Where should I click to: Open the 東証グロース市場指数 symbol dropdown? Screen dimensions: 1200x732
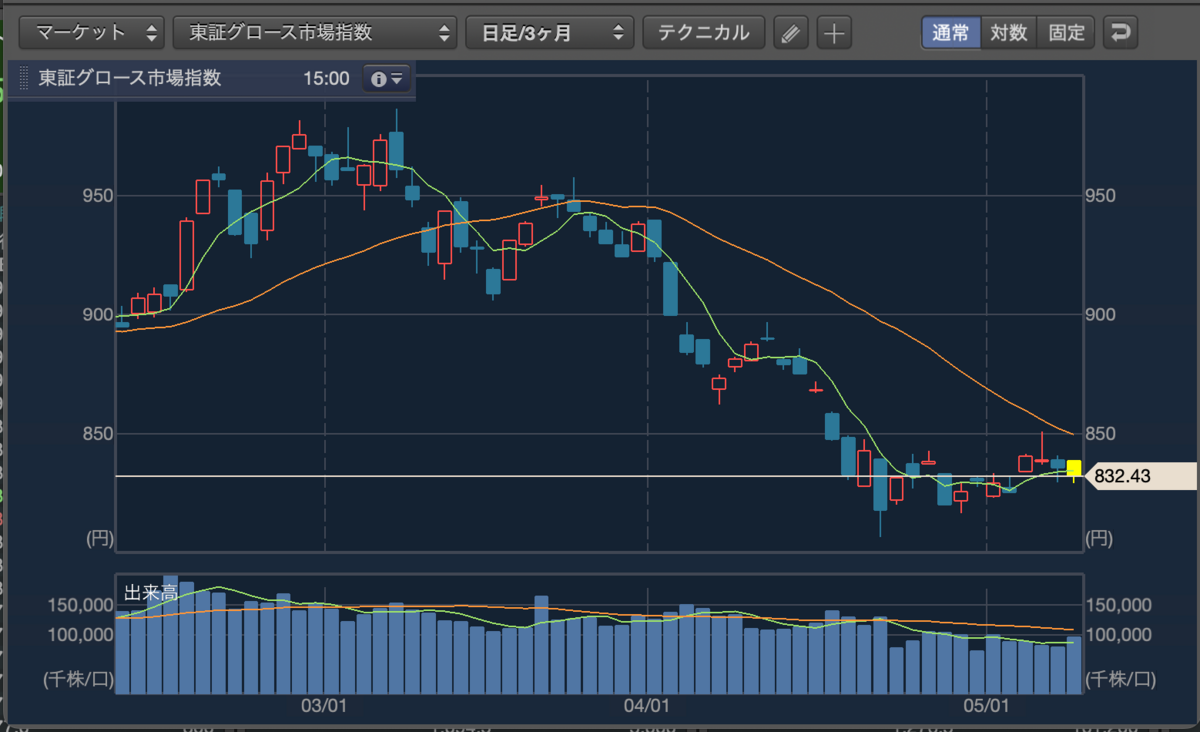pyautogui.click(x=315, y=32)
